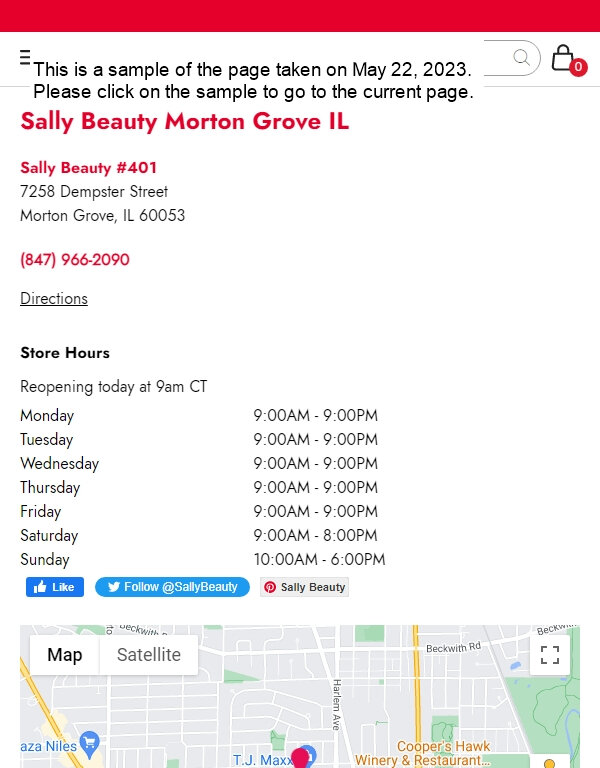Open the shopping bag cart icon
Image resolution: width=600 pixels, height=768 pixels.
563,58
